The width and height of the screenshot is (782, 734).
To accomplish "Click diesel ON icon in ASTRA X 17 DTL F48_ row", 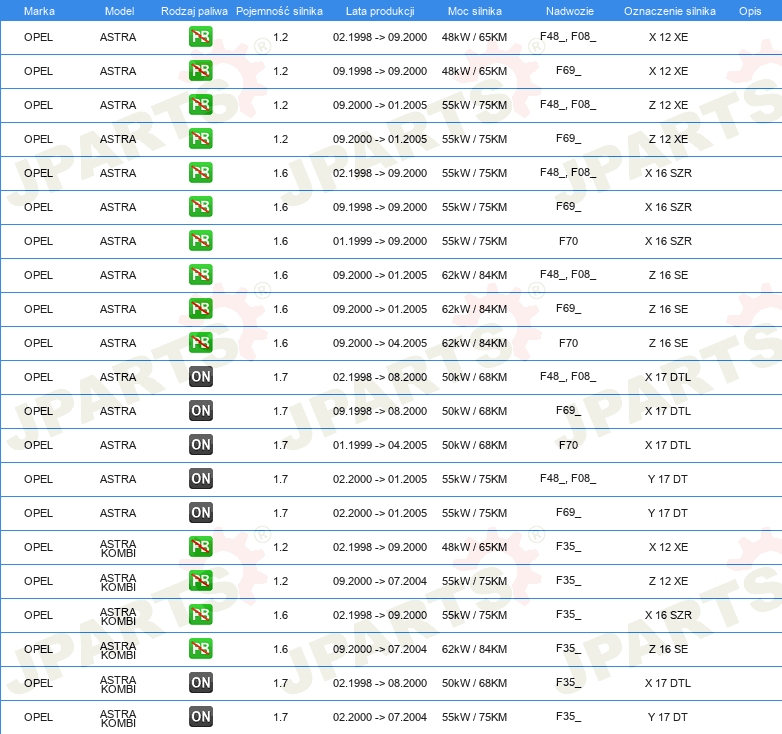I will coord(200,377).
